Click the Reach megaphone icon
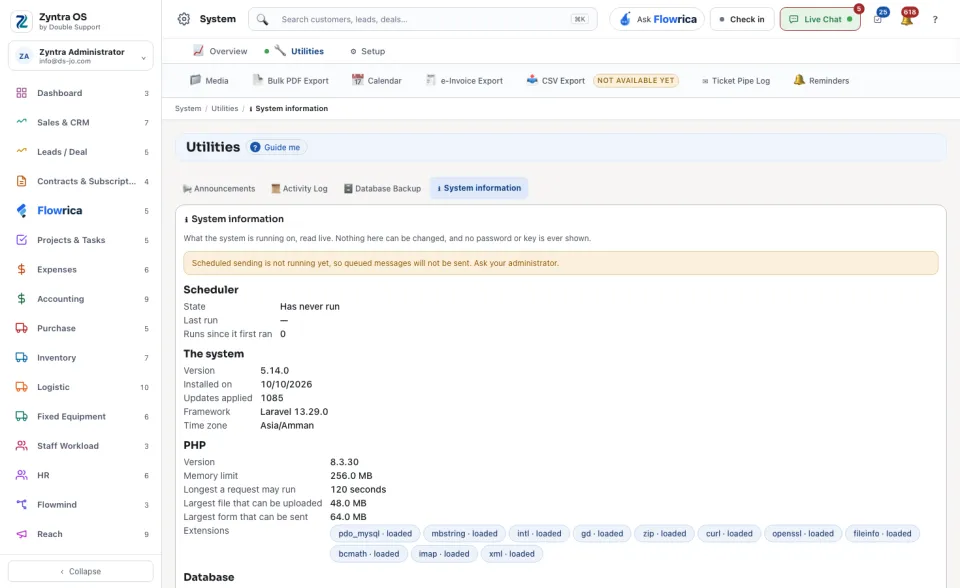The height and width of the screenshot is (588, 960). coord(21,534)
